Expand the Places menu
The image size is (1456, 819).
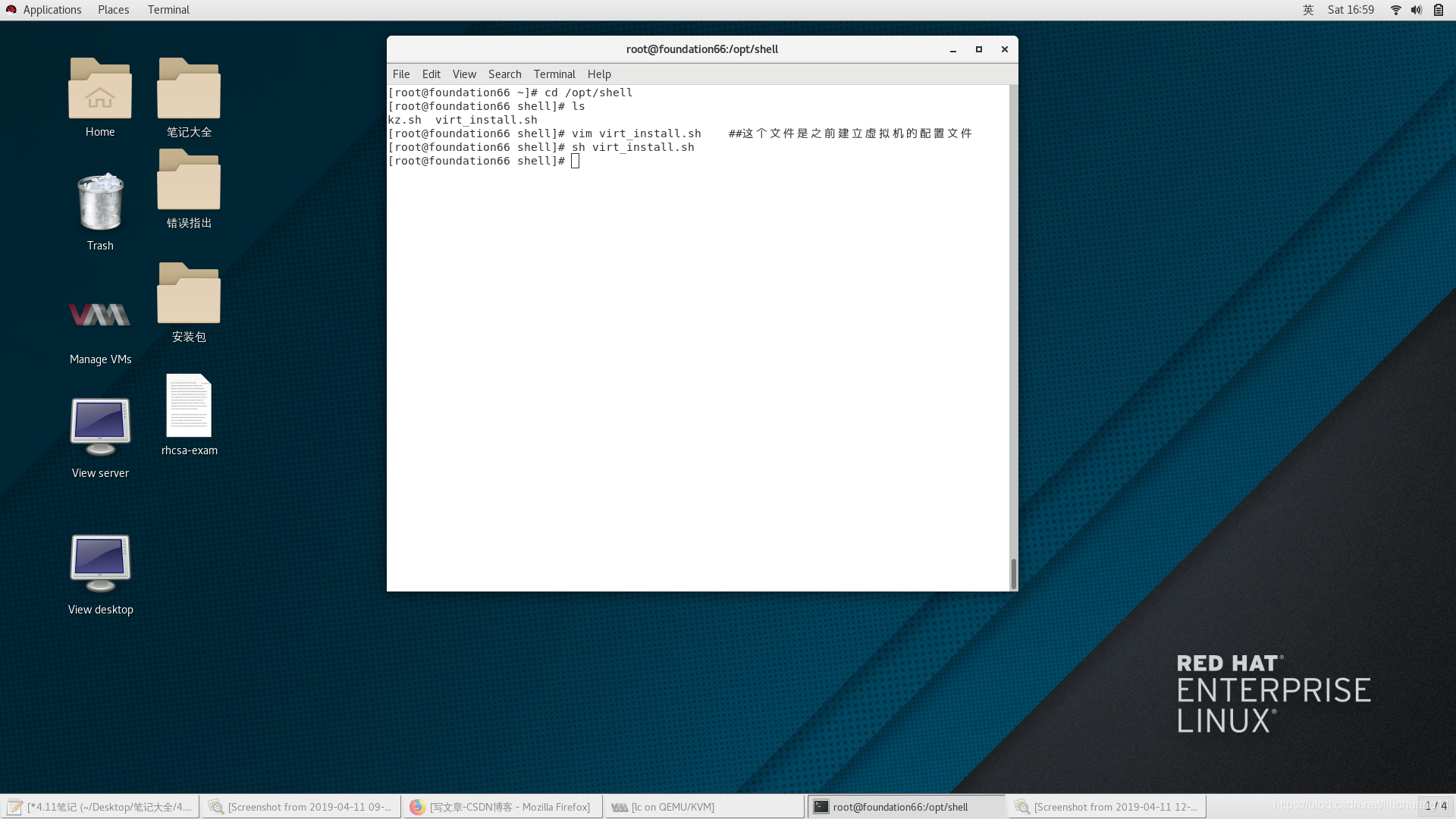click(x=113, y=10)
